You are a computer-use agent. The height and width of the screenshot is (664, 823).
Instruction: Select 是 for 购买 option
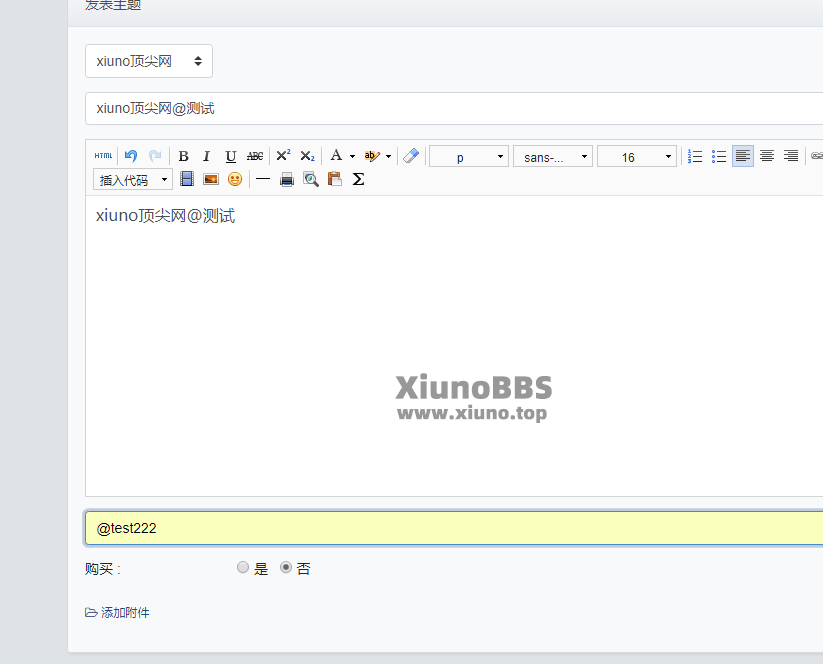pyautogui.click(x=242, y=567)
